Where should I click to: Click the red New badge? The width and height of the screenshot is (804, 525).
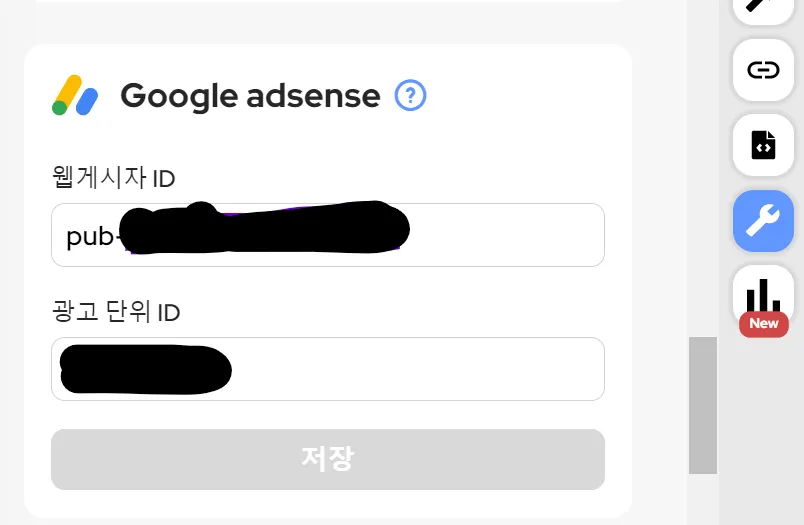point(763,324)
